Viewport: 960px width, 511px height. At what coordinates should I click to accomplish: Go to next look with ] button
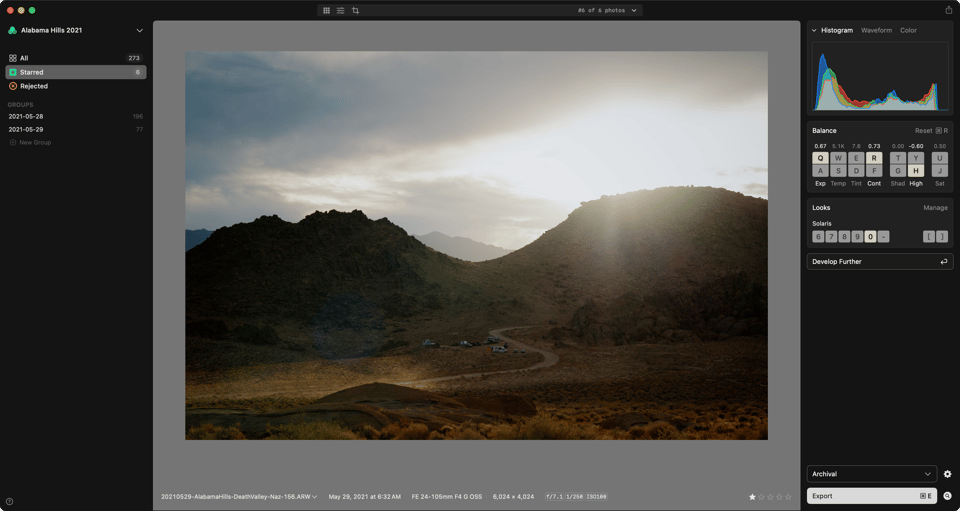(x=942, y=237)
